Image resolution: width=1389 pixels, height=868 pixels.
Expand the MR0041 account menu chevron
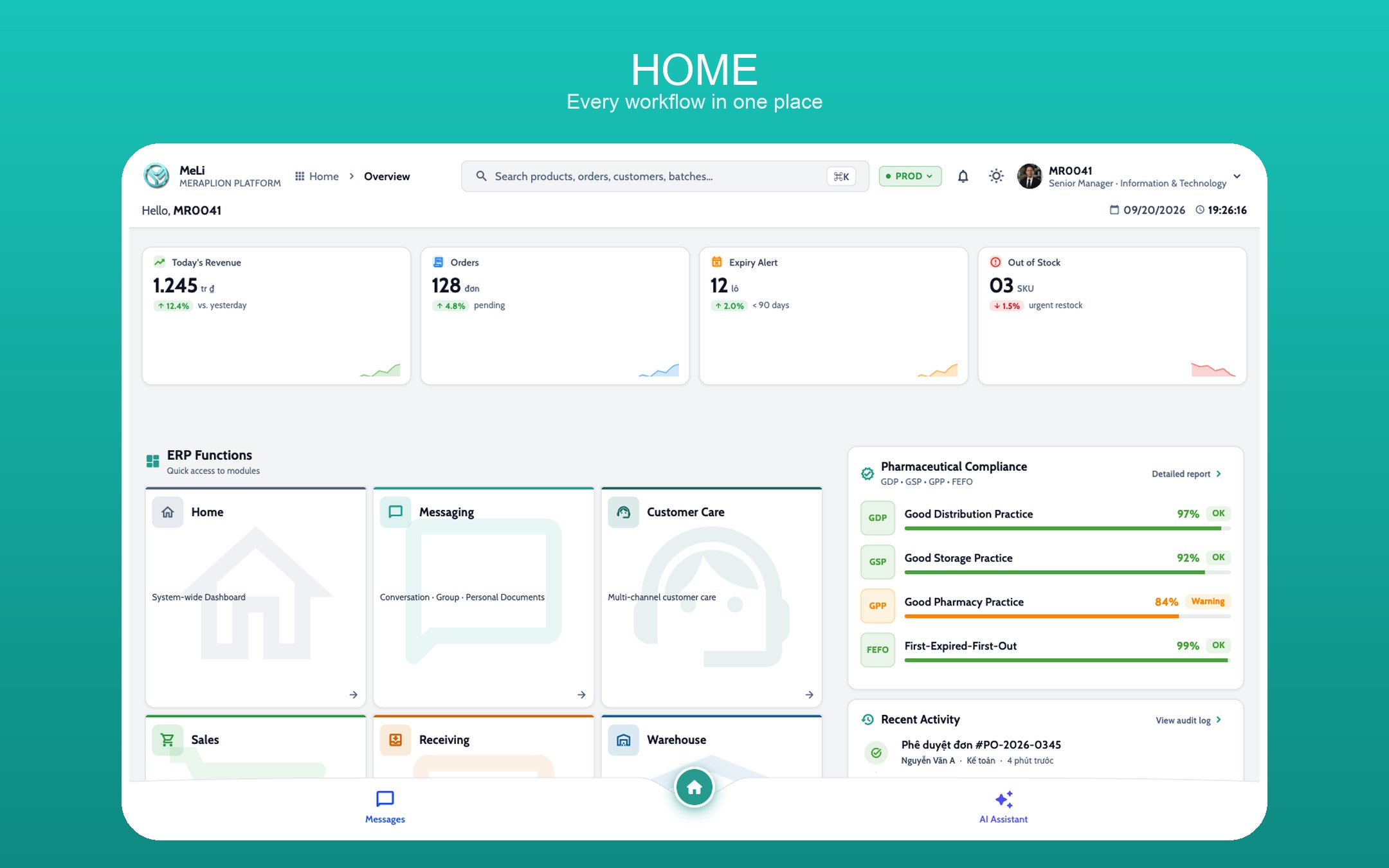pos(1237,176)
